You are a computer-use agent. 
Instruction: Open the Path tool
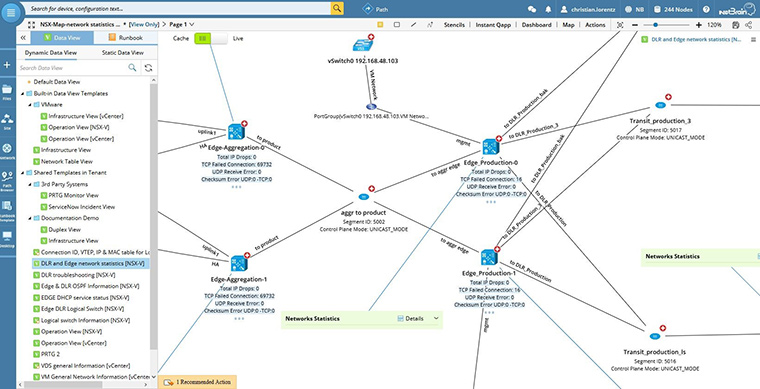click(375, 9)
